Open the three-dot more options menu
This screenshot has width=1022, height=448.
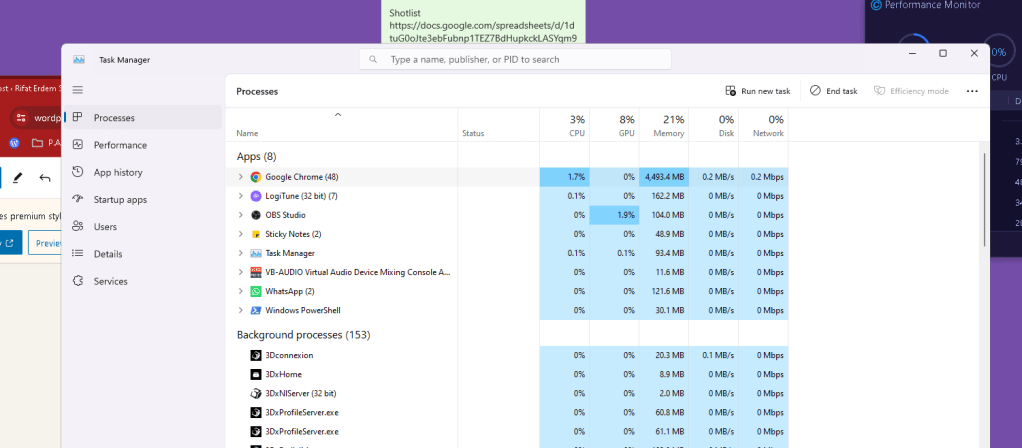pyautogui.click(x=972, y=91)
